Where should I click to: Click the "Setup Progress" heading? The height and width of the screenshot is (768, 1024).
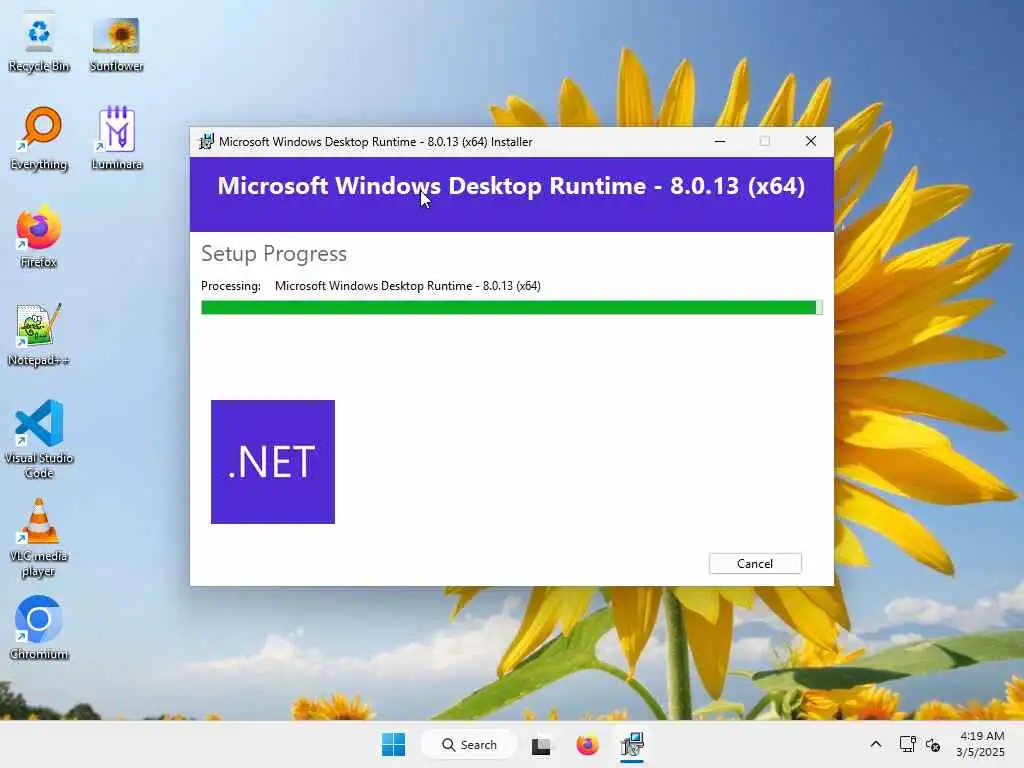pos(274,253)
